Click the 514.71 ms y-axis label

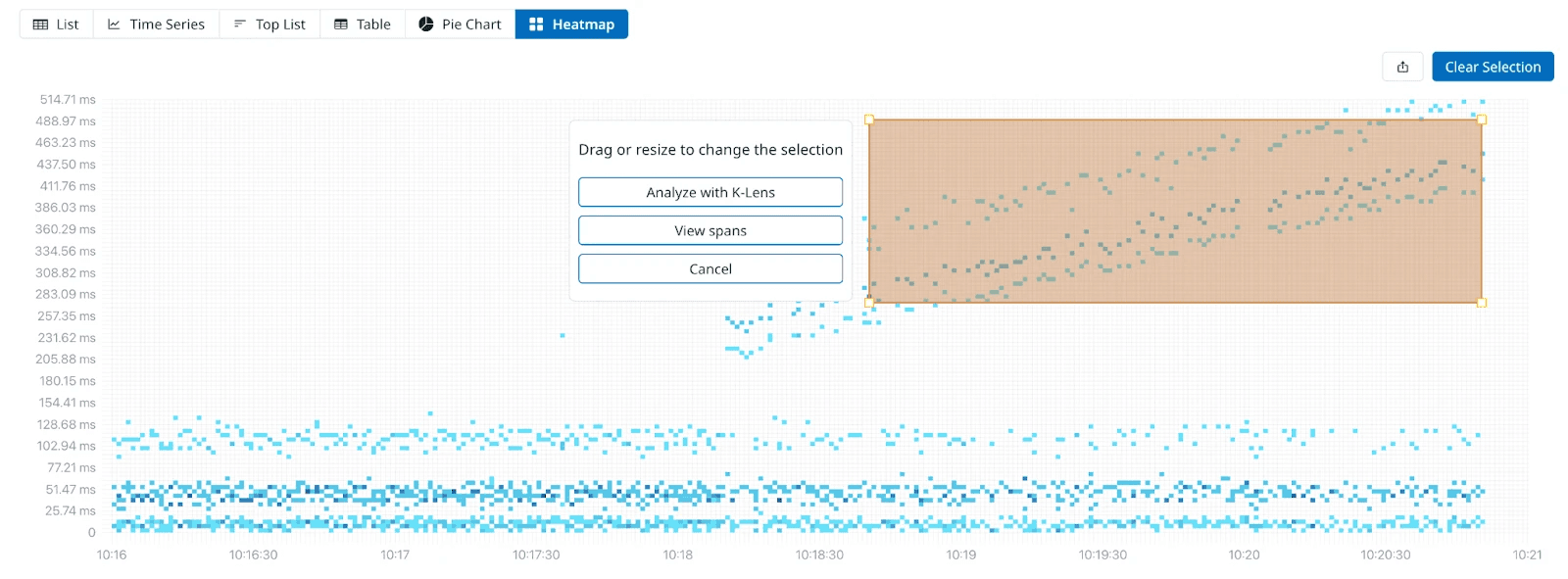tap(68, 100)
